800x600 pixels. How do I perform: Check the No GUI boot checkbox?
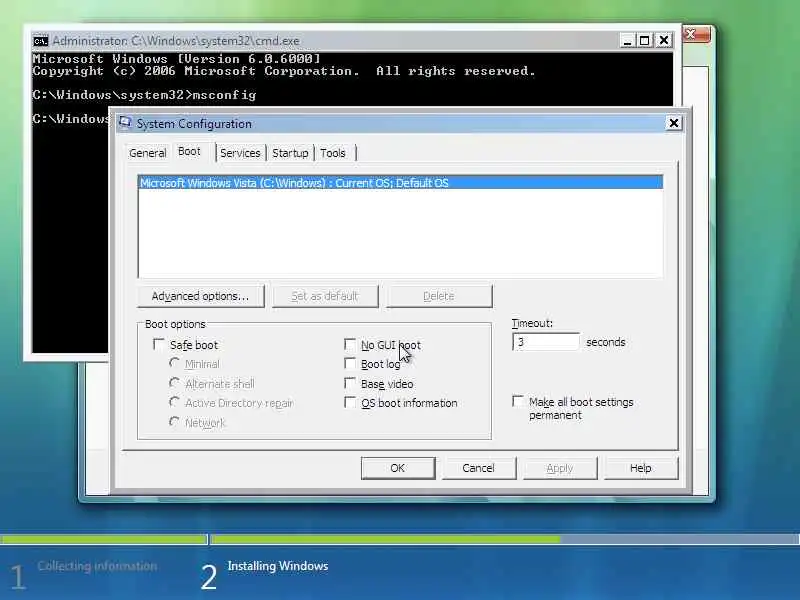click(x=350, y=344)
